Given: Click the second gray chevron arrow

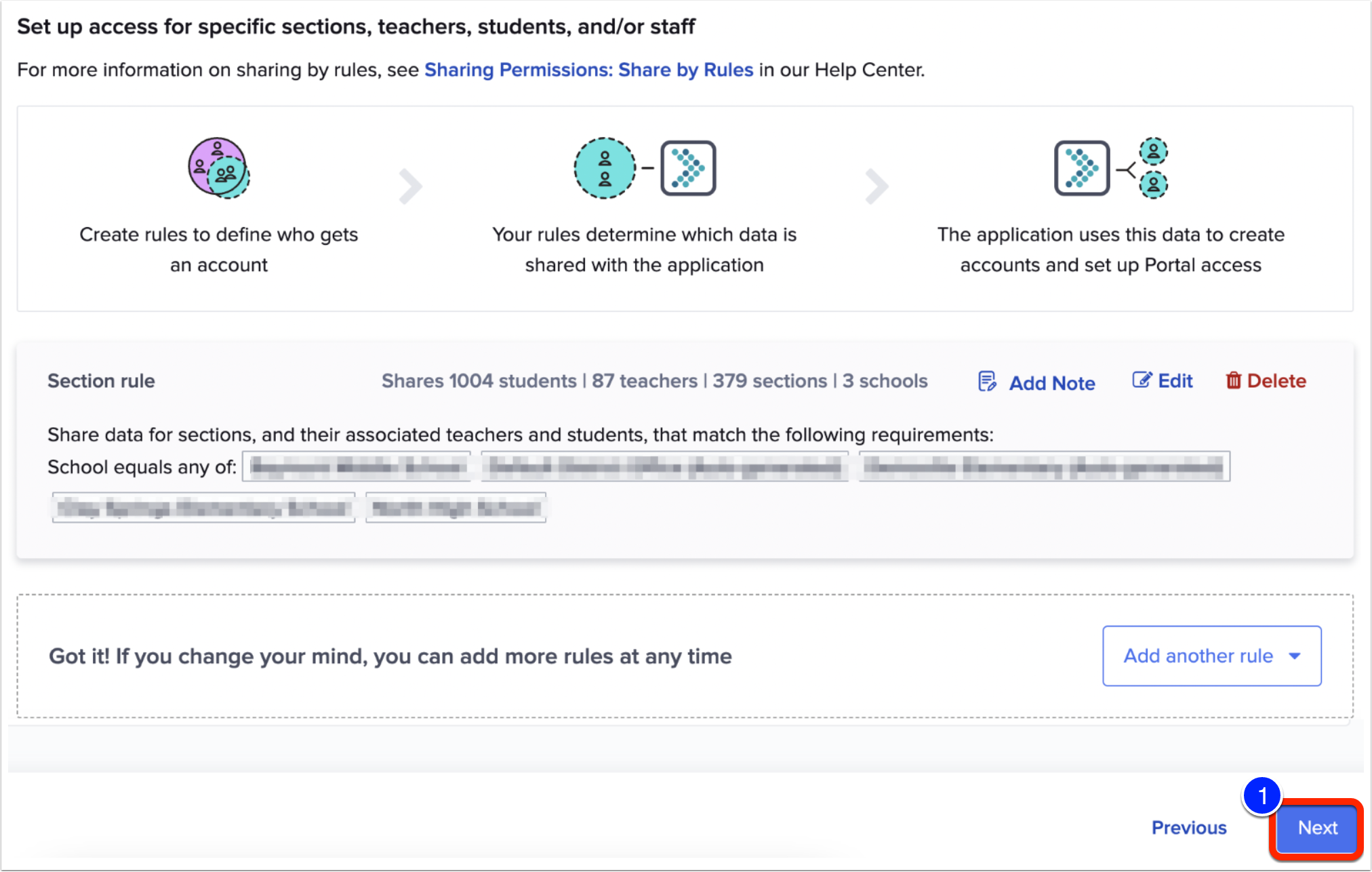Looking at the screenshot, I should point(876,186).
